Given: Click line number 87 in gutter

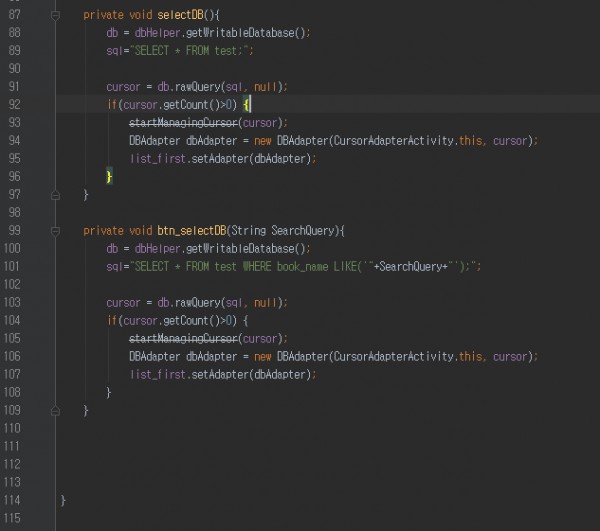Looking at the screenshot, I should coord(14,15).
